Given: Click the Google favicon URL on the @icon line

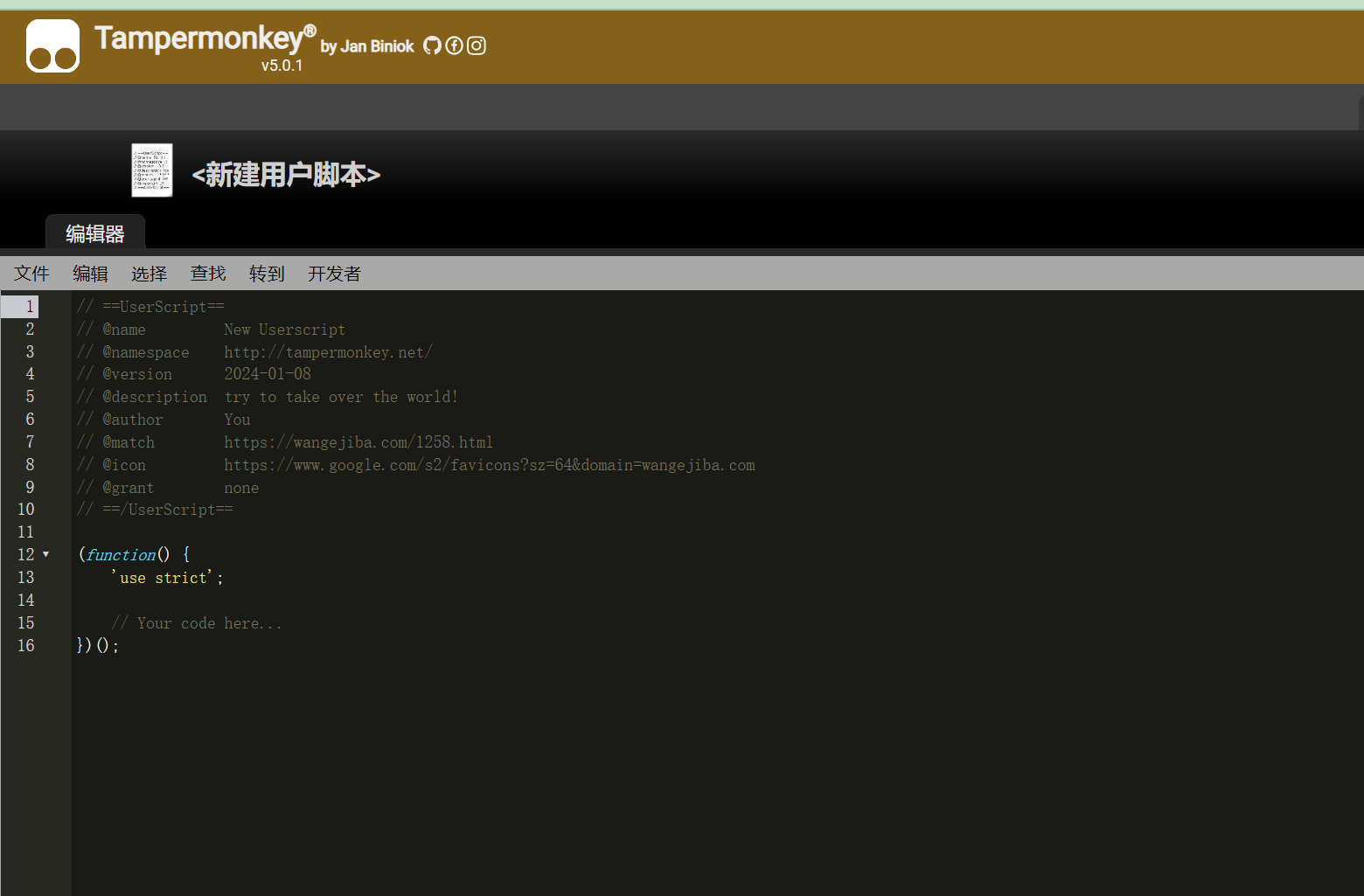Looking at the screenshot, I should 490,464.
